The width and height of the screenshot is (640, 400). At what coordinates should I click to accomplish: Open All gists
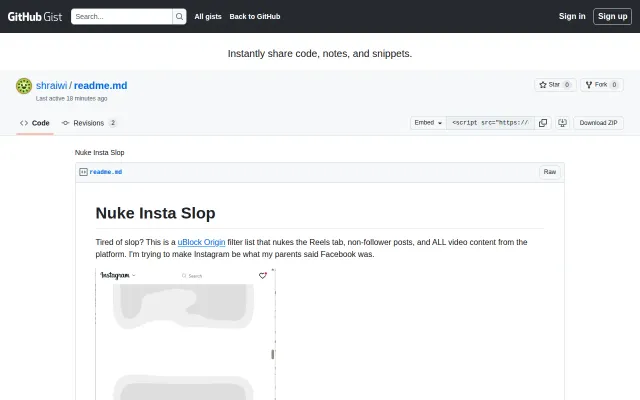(x=208, y=17)
